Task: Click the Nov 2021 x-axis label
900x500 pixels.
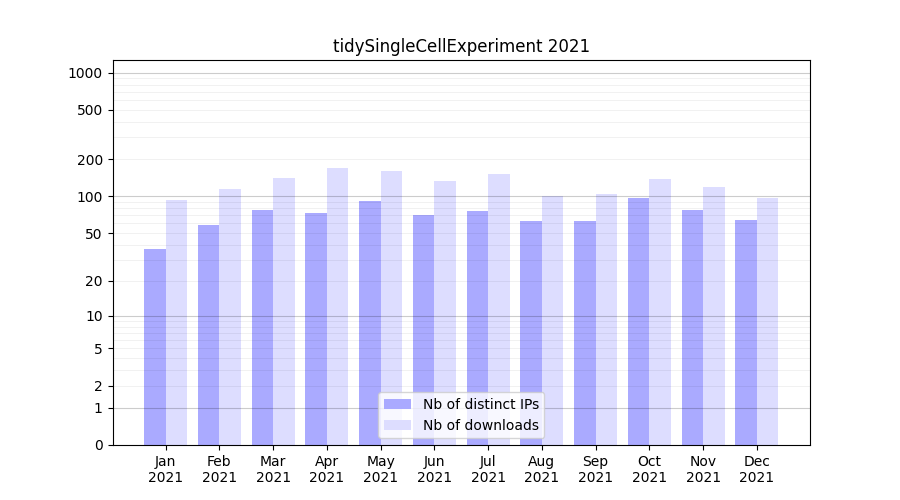Action: [703, 469]
